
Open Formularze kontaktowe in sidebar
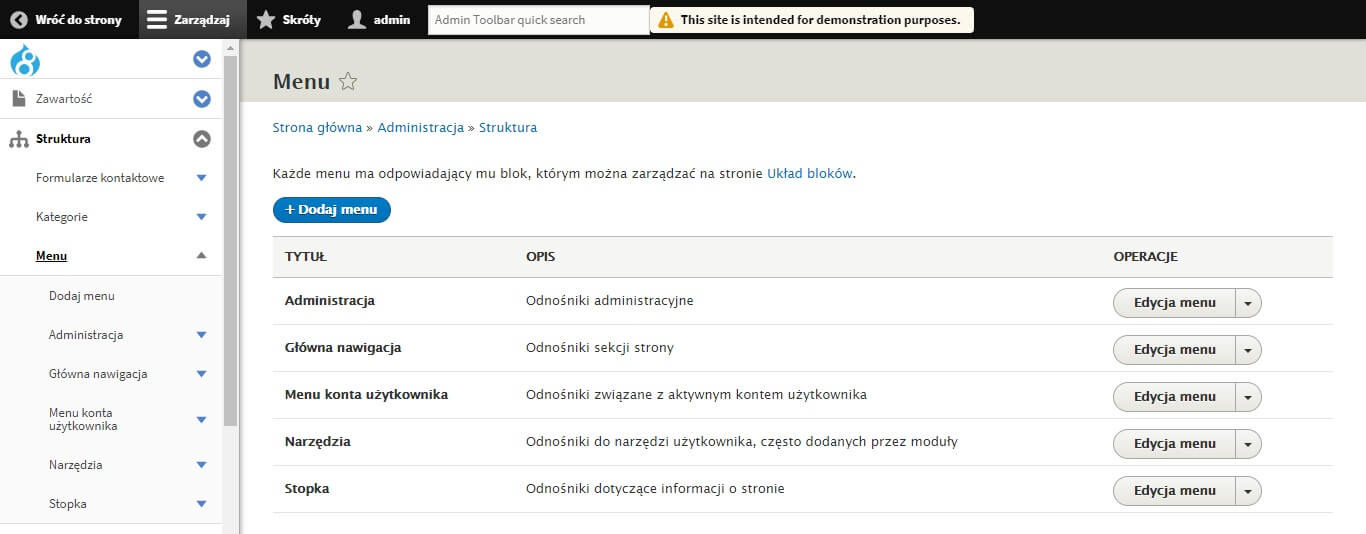click(100, 178)
